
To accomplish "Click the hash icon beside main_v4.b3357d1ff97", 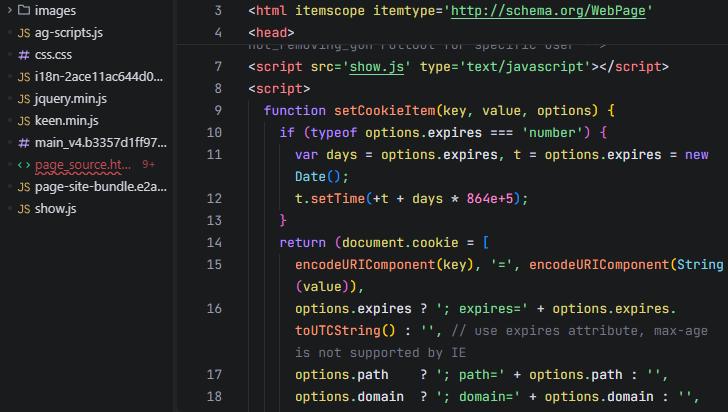I will (x=24, y=143).
